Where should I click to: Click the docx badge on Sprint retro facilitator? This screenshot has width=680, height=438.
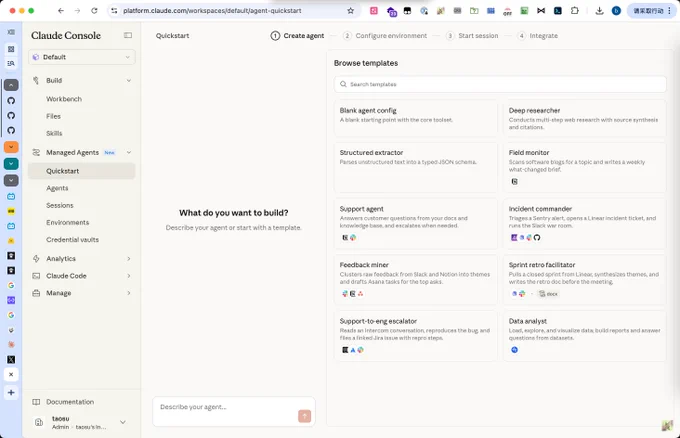549,294
